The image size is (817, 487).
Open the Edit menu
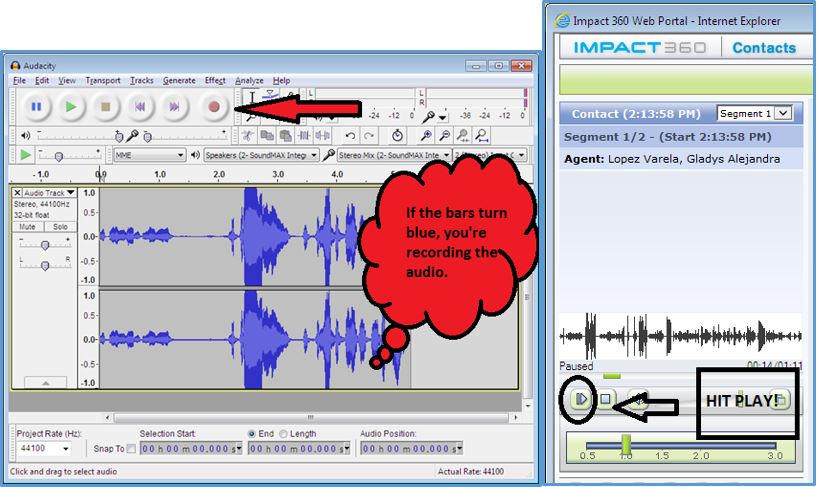coord(42,81)
